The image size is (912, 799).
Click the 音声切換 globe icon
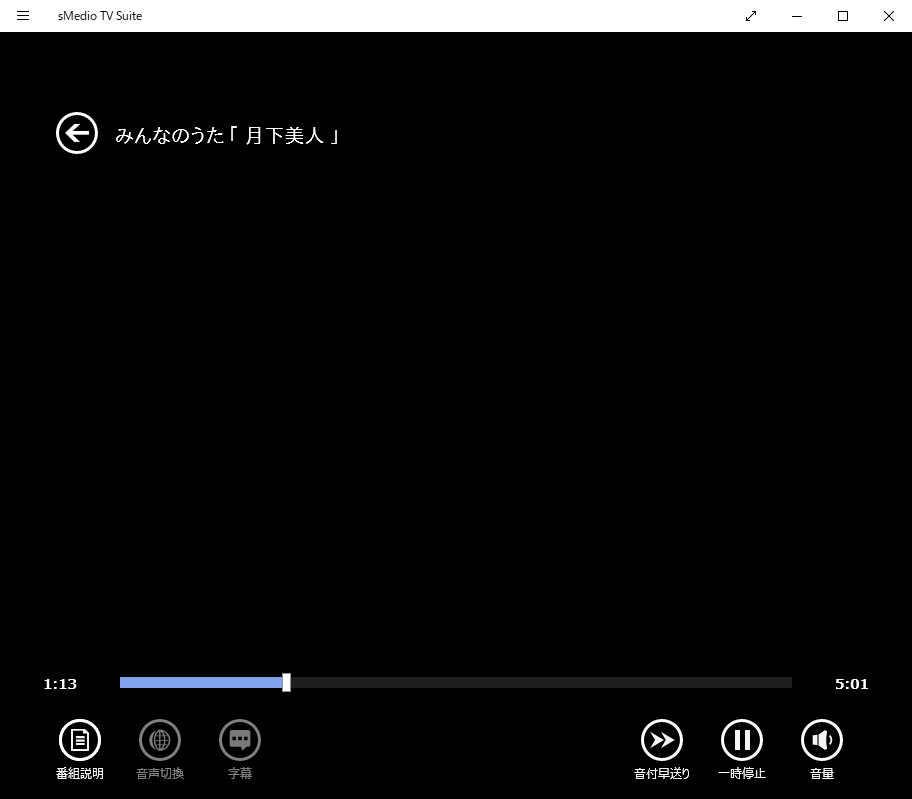(160, 740)
